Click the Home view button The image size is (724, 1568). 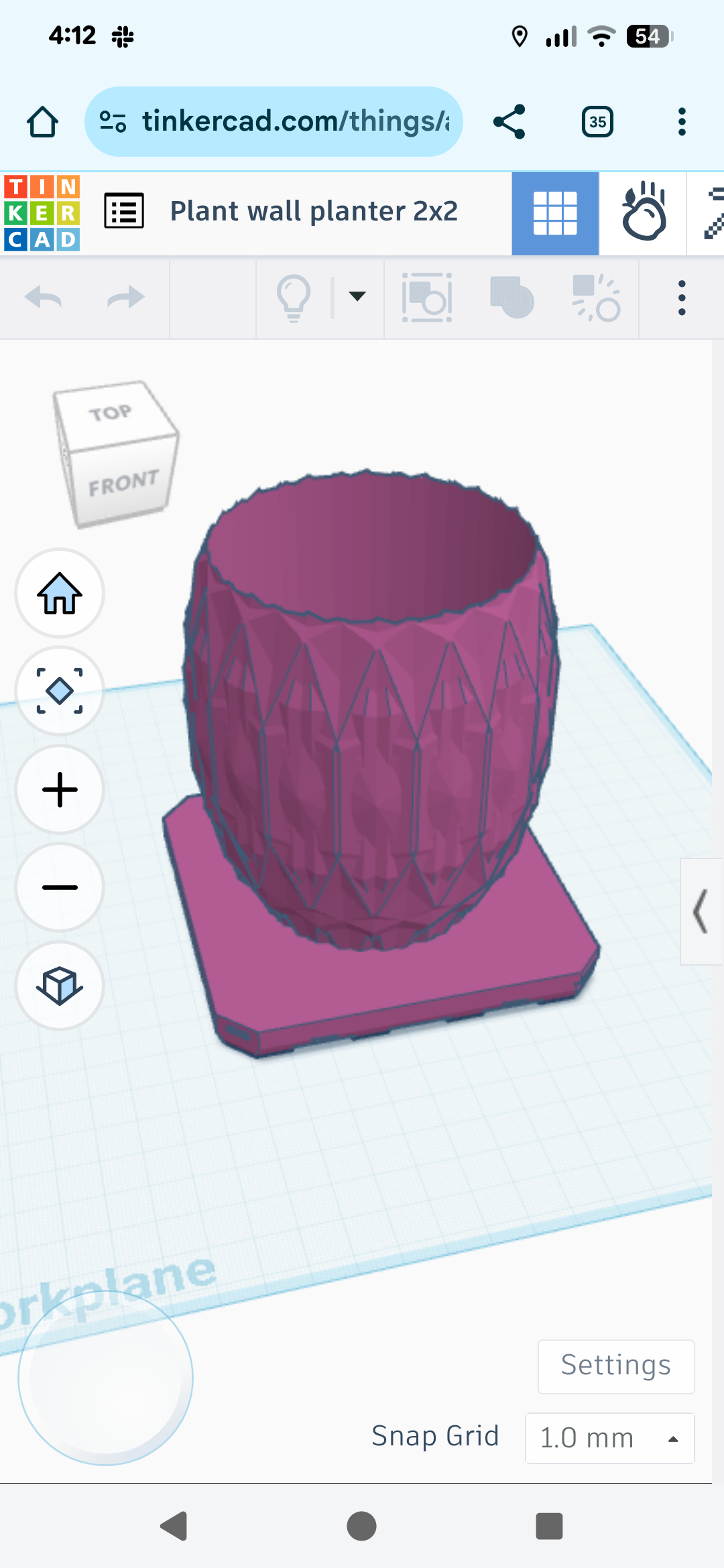(x=60, y=593)
